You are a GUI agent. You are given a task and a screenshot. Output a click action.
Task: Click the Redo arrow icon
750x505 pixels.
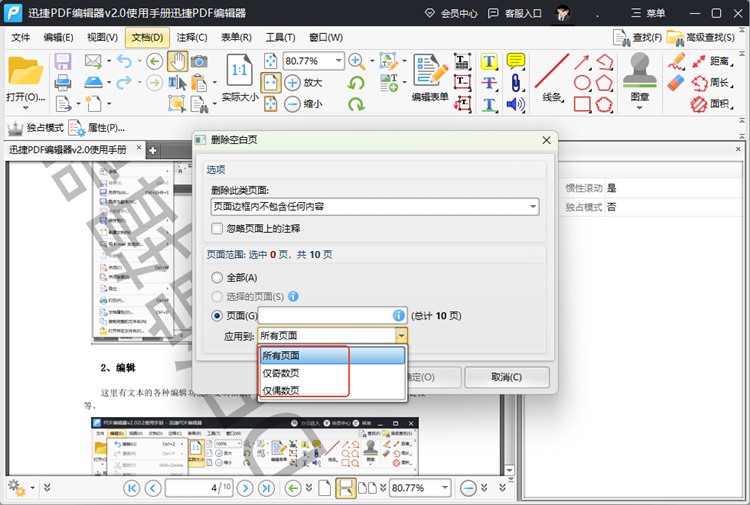click(124, 83)
